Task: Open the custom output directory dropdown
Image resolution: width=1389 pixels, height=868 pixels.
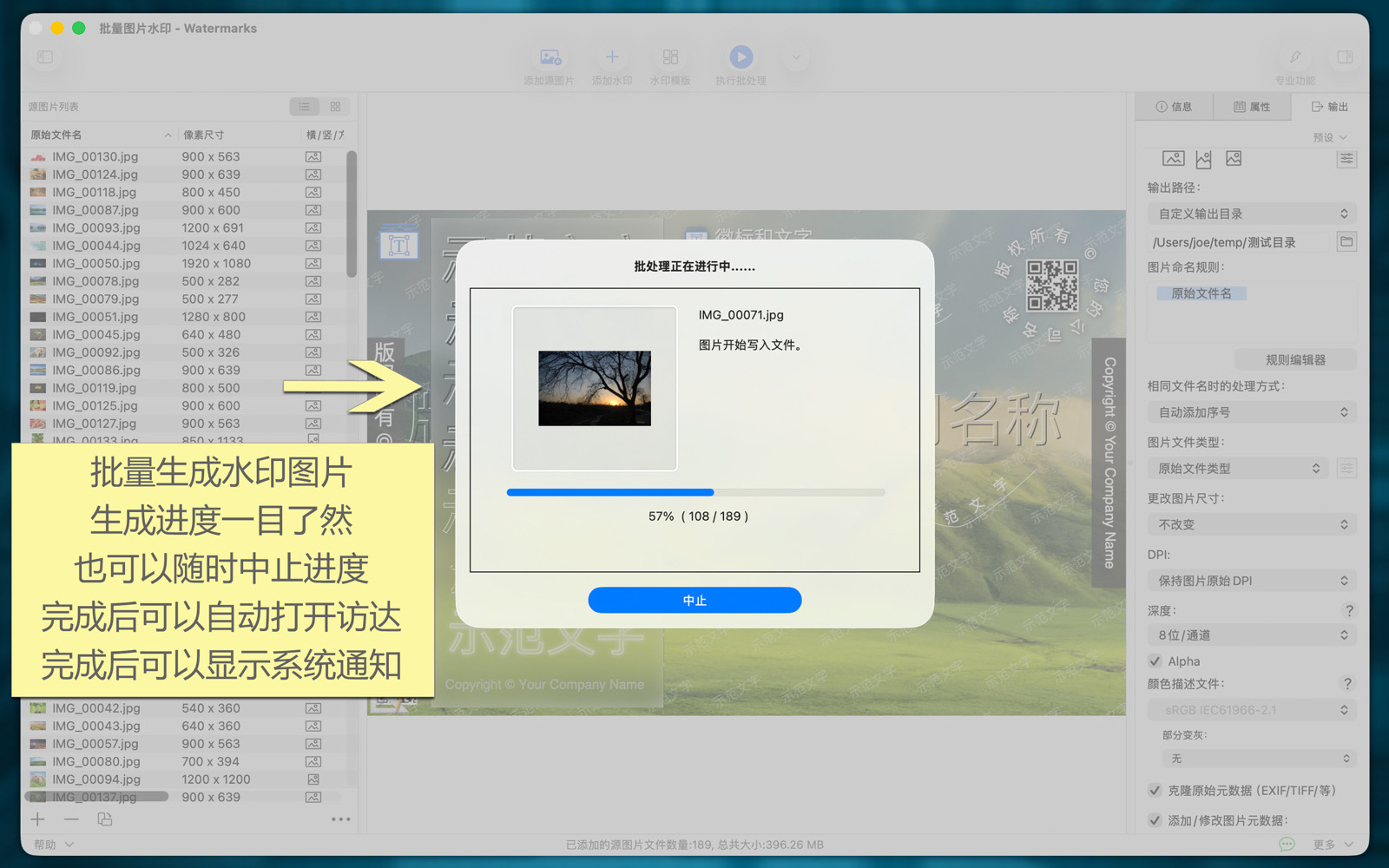Action: 1252,214
